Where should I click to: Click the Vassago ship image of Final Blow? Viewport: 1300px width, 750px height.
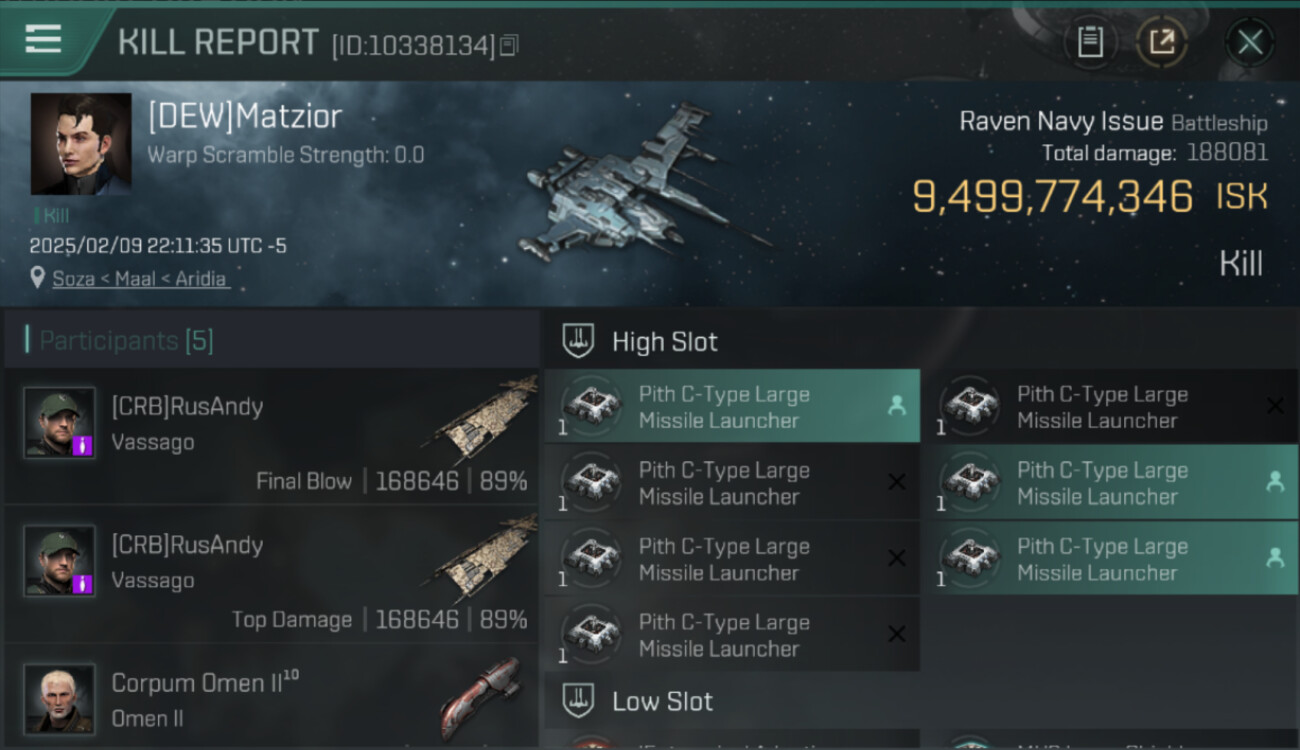486,418
